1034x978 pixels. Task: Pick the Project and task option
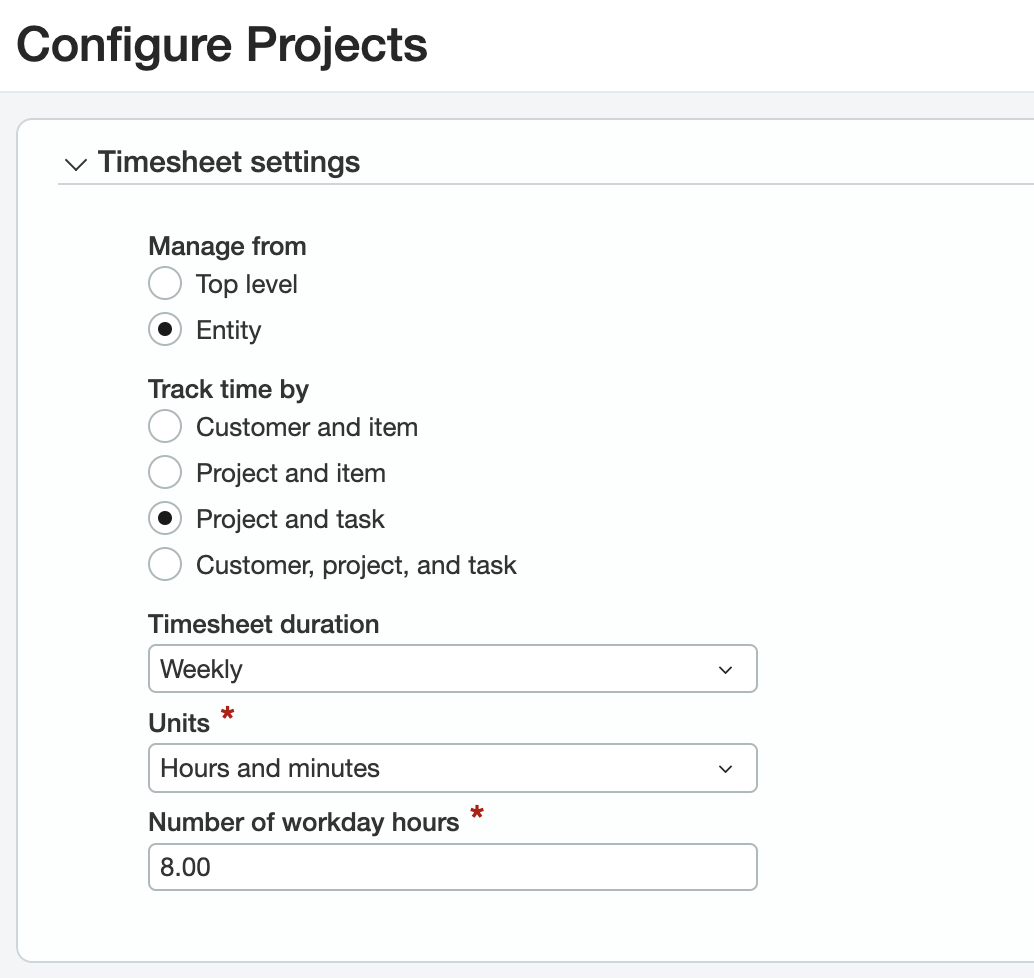(x=164, y=518)
